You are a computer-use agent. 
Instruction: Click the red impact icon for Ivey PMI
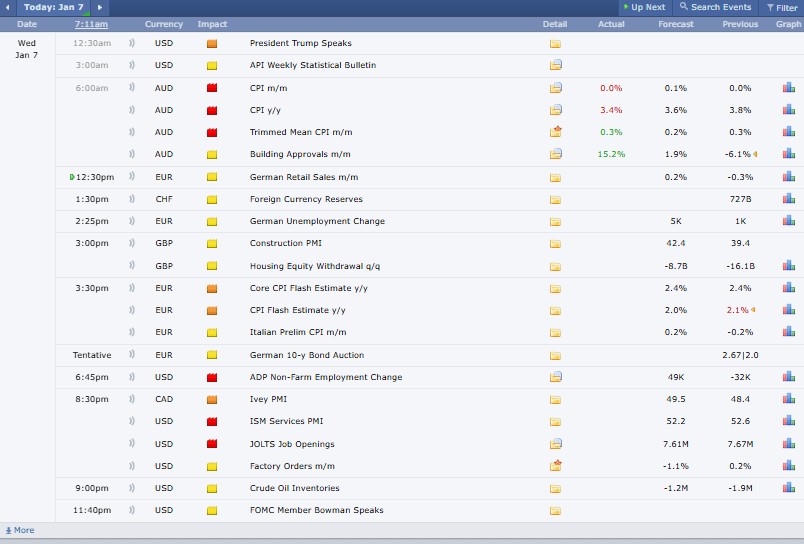click(212, 399)
